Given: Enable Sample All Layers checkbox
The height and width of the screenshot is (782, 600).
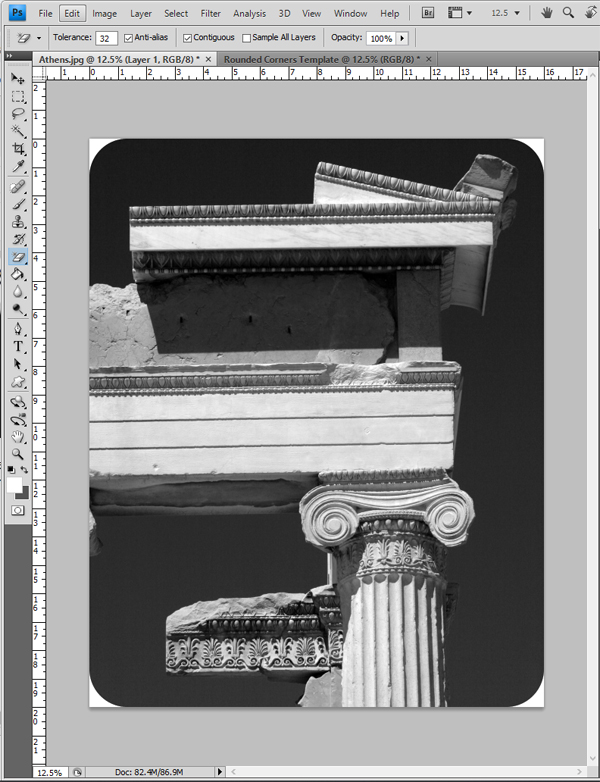Looking at the screenshot, I should click(x=246, y=38).
